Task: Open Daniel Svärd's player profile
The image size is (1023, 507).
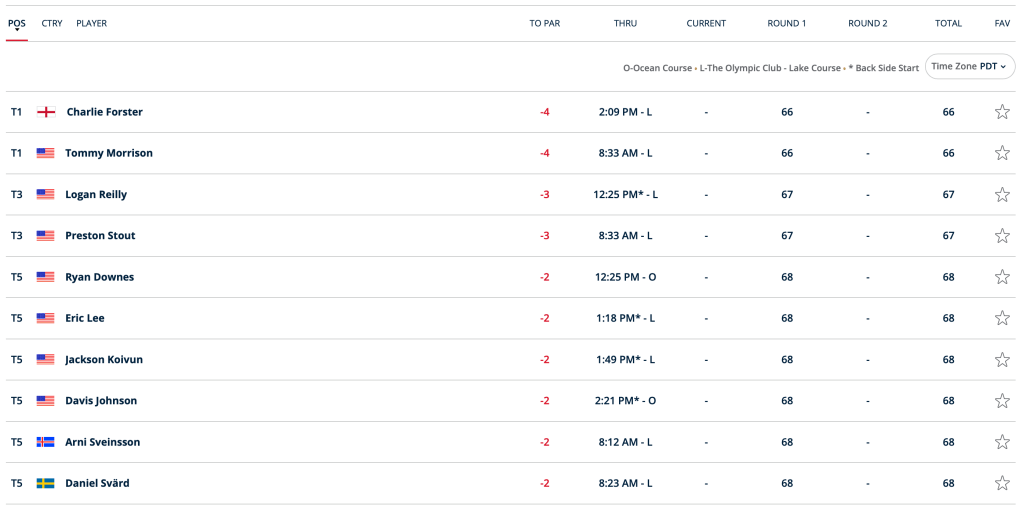Action: (x=97, y=483)
